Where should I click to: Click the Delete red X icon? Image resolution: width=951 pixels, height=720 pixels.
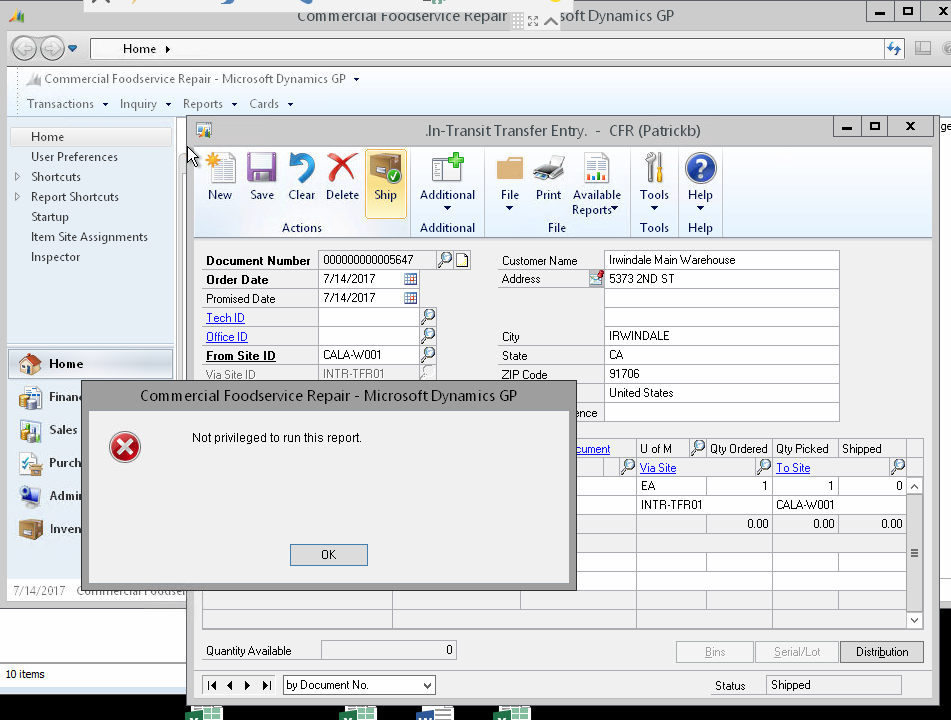(342, 177)
